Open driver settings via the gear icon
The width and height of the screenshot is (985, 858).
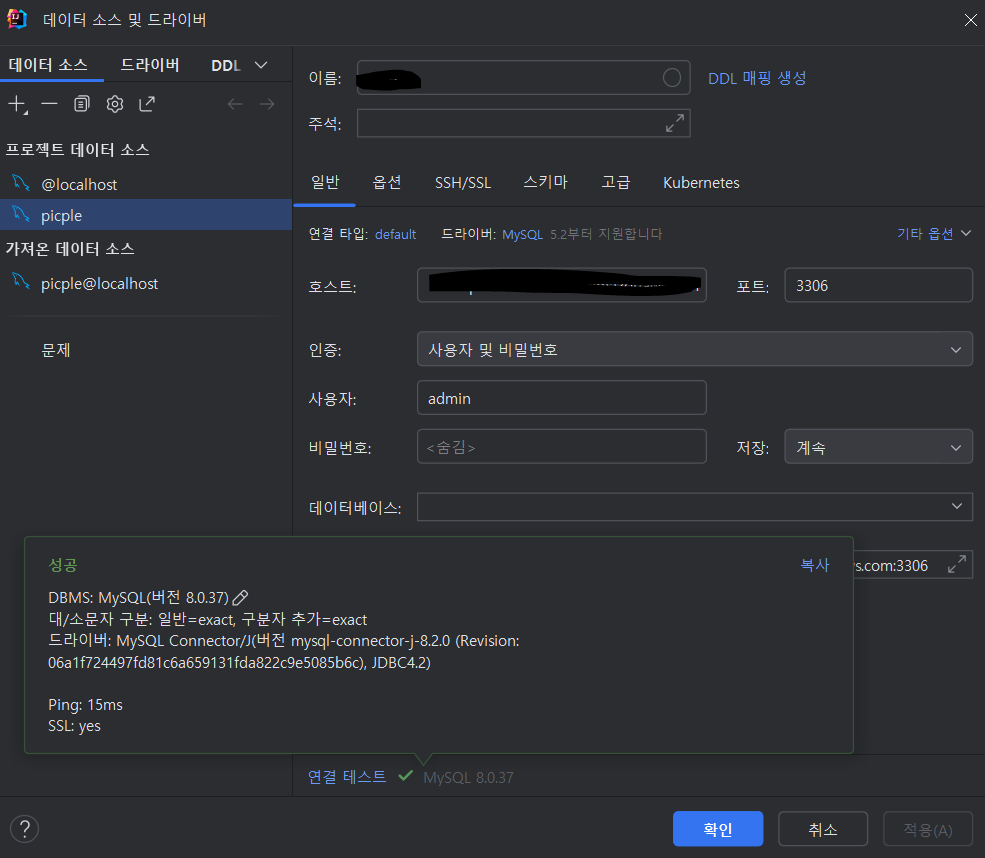click(x=115, y=104)
